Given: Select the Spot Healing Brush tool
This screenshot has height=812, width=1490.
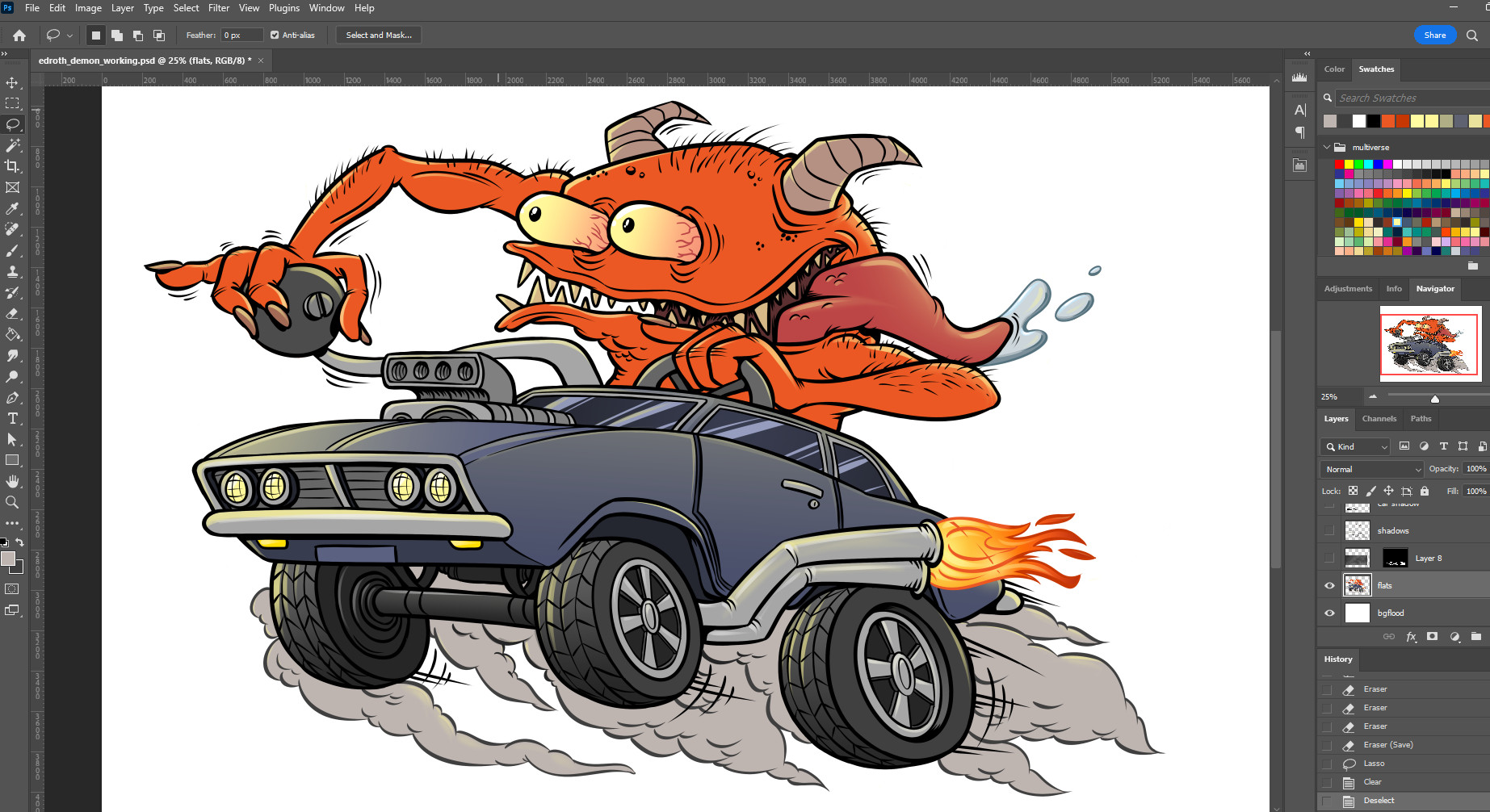Looking at the screenshot, I should [12, 229].
